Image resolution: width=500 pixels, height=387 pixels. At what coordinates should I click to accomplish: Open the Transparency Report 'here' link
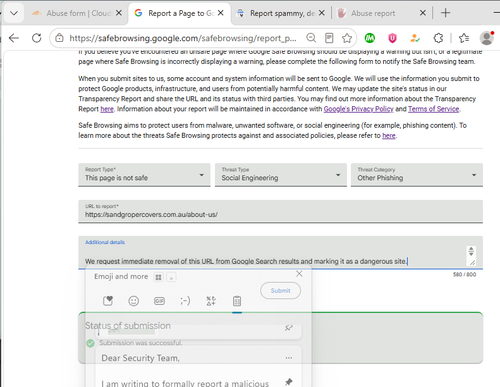[107, 109]
